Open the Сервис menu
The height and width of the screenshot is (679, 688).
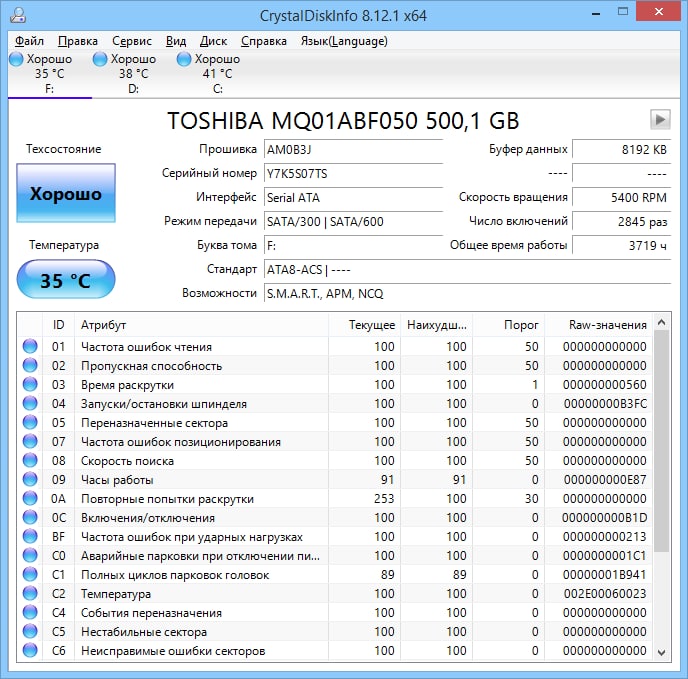(132, 41)
